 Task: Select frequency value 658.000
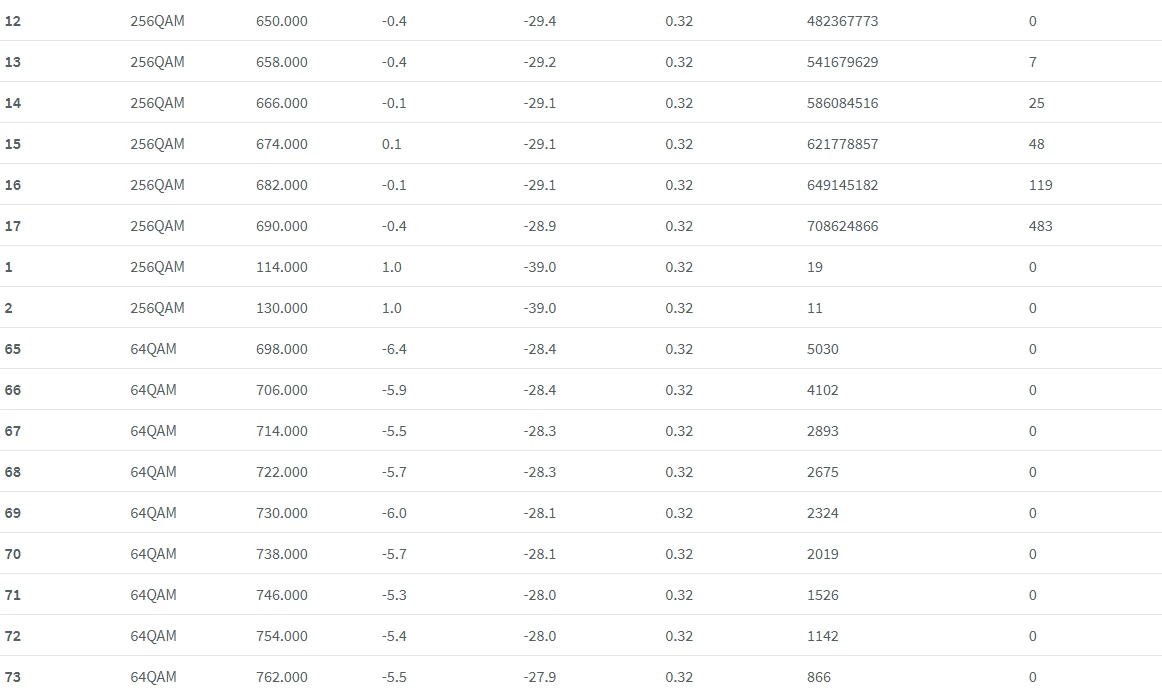282,62
